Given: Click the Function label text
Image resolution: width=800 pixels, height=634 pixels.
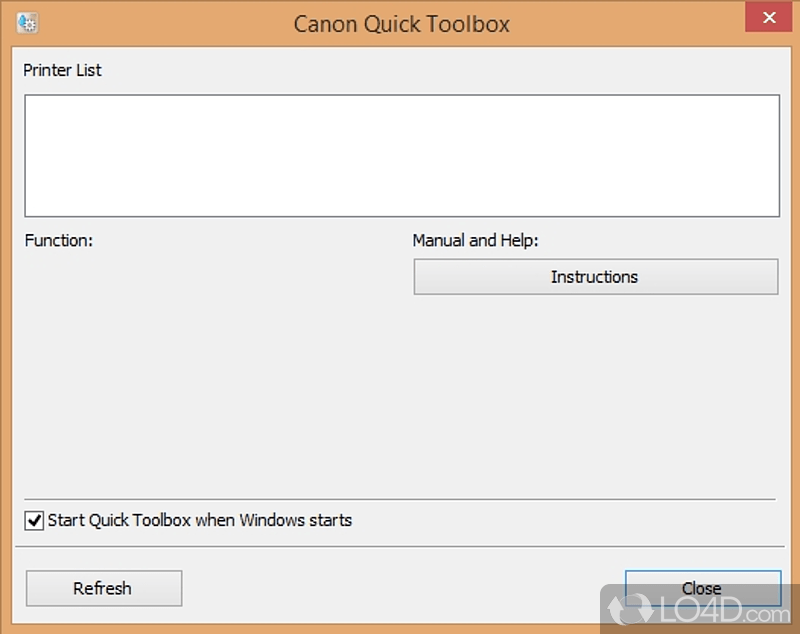Looking at the screenshot, I should (x=58, y=240).
